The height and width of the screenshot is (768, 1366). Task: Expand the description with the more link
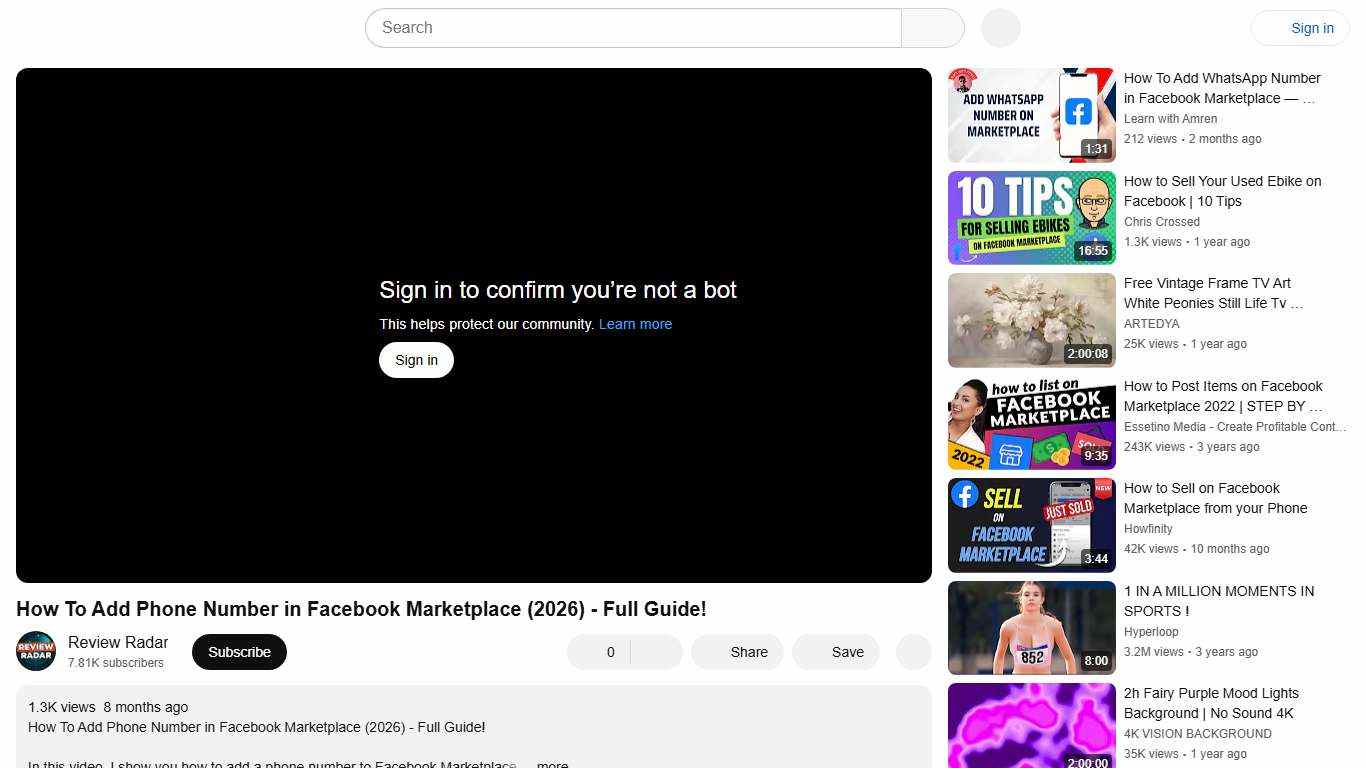[x=551, y=764]
